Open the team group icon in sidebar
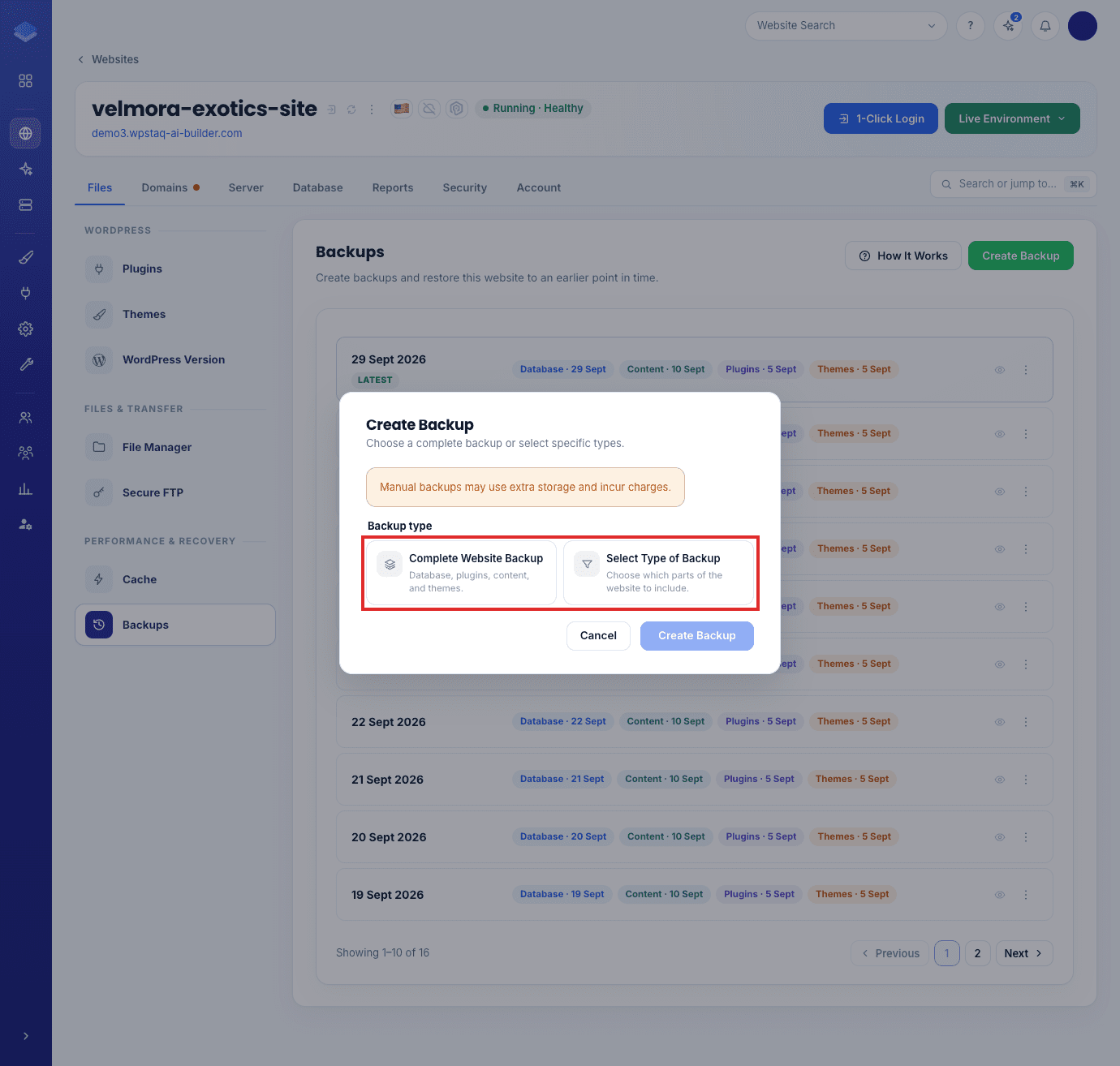 point(25,453)
